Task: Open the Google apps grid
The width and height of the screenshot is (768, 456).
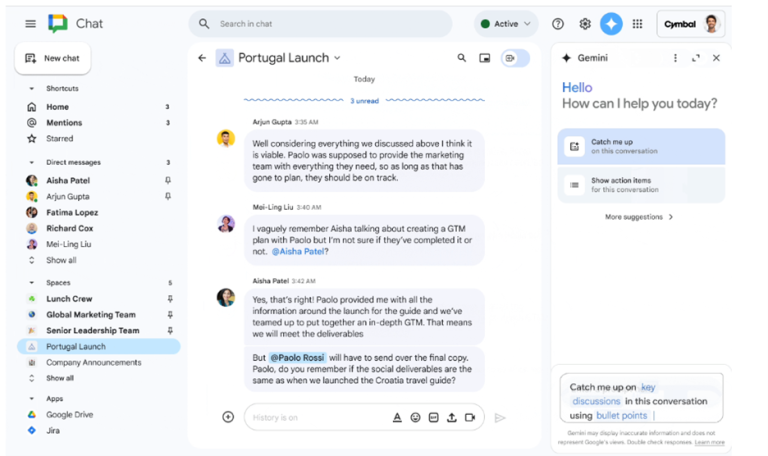Action: tap(637, 24)
